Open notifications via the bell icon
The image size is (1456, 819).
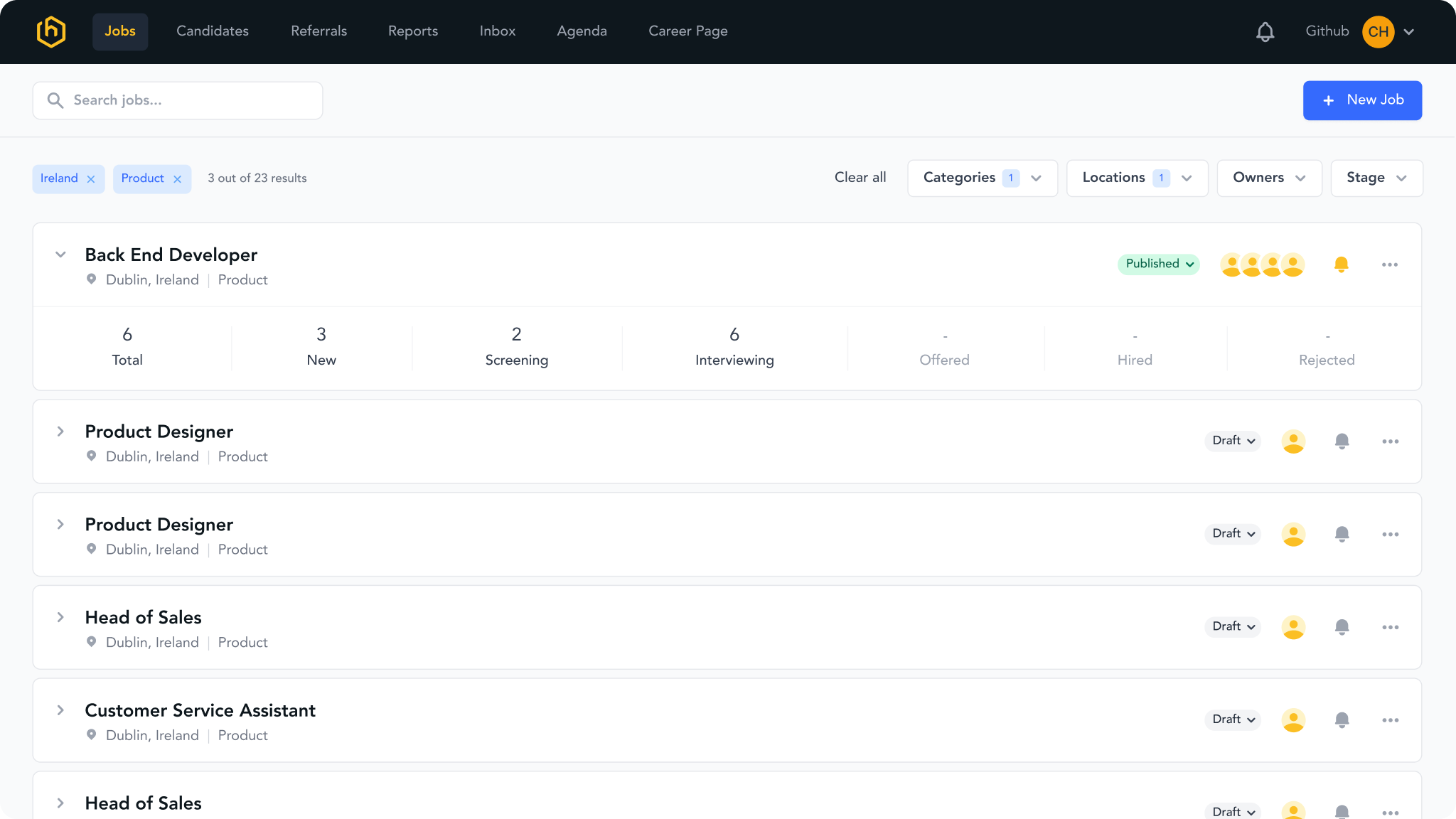(x=1265, y=31)
